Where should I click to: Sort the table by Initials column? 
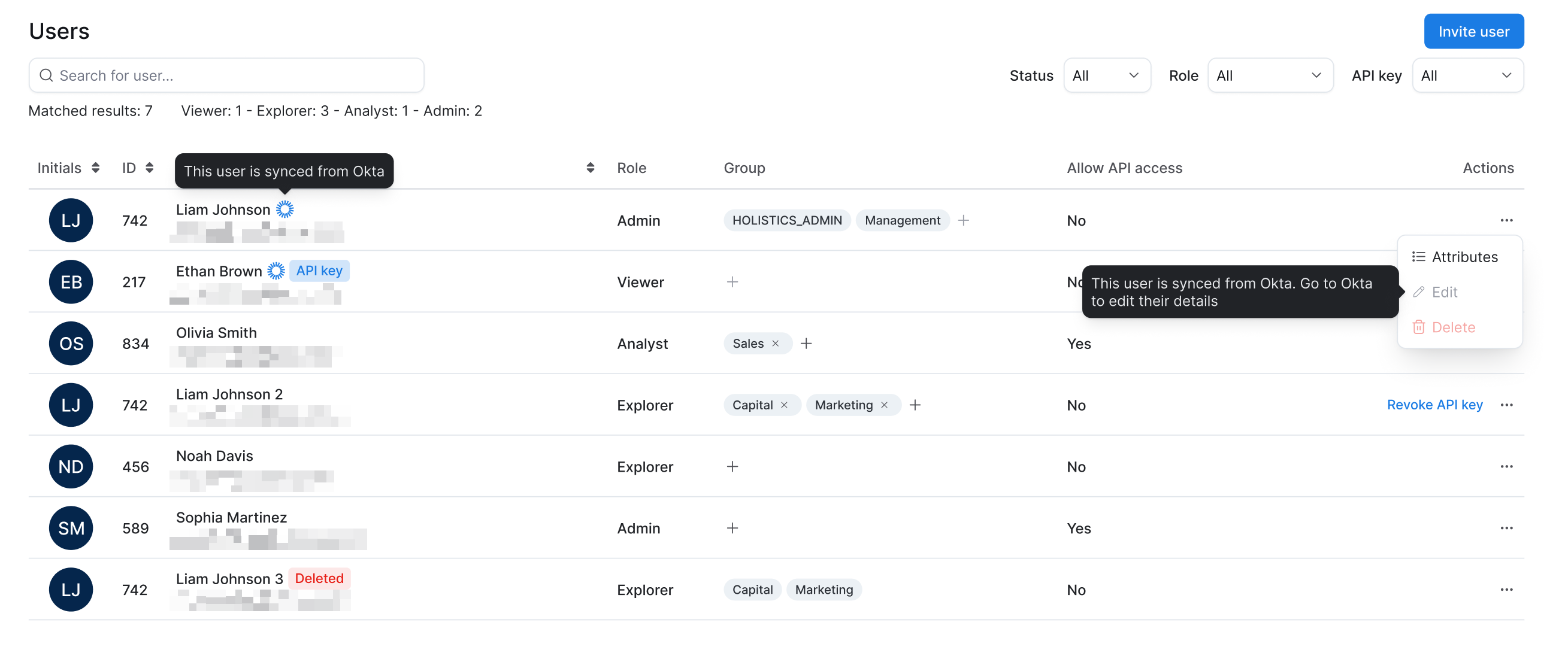[96, 168]
